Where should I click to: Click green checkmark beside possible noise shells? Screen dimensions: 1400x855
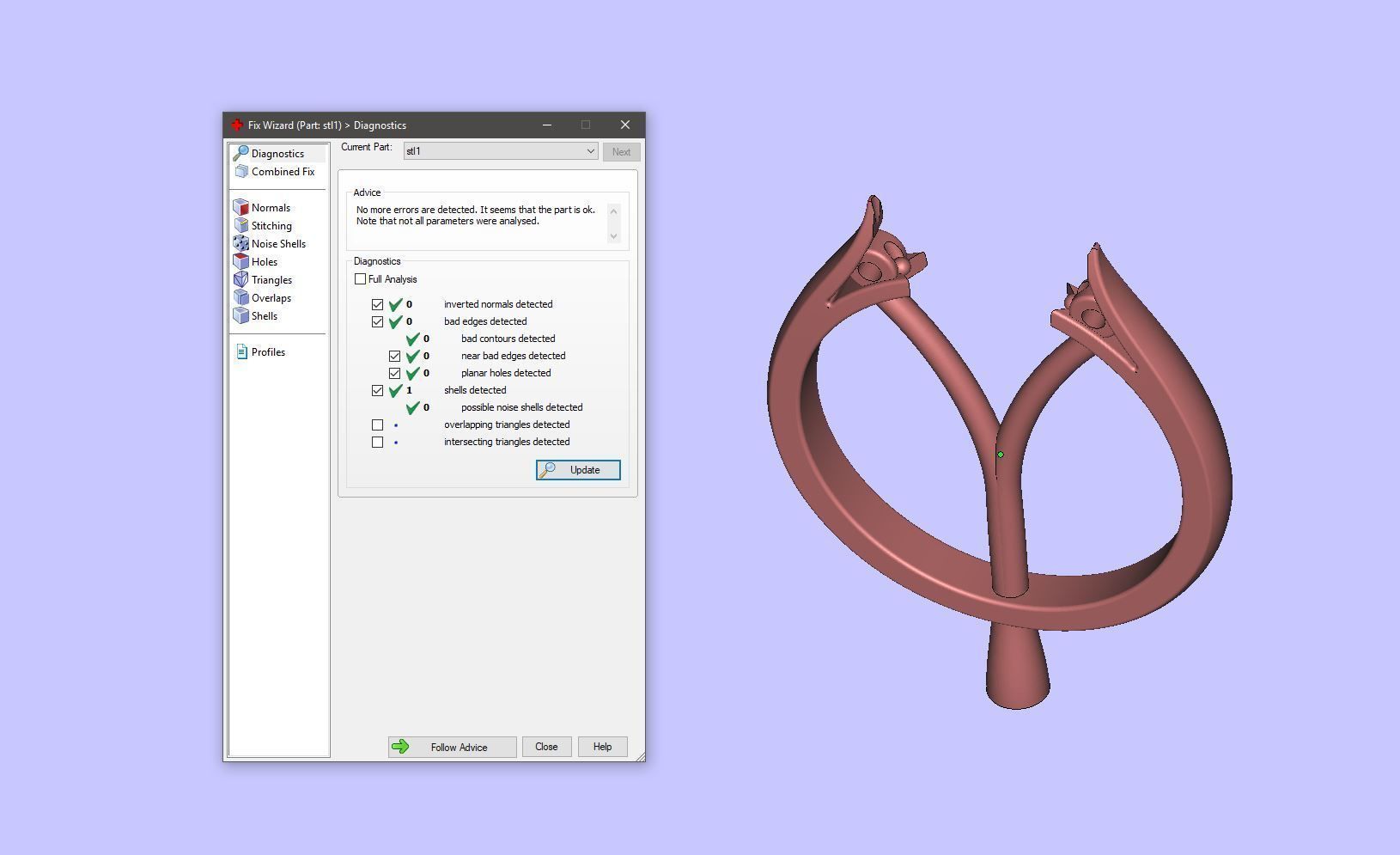coord(413,407)
